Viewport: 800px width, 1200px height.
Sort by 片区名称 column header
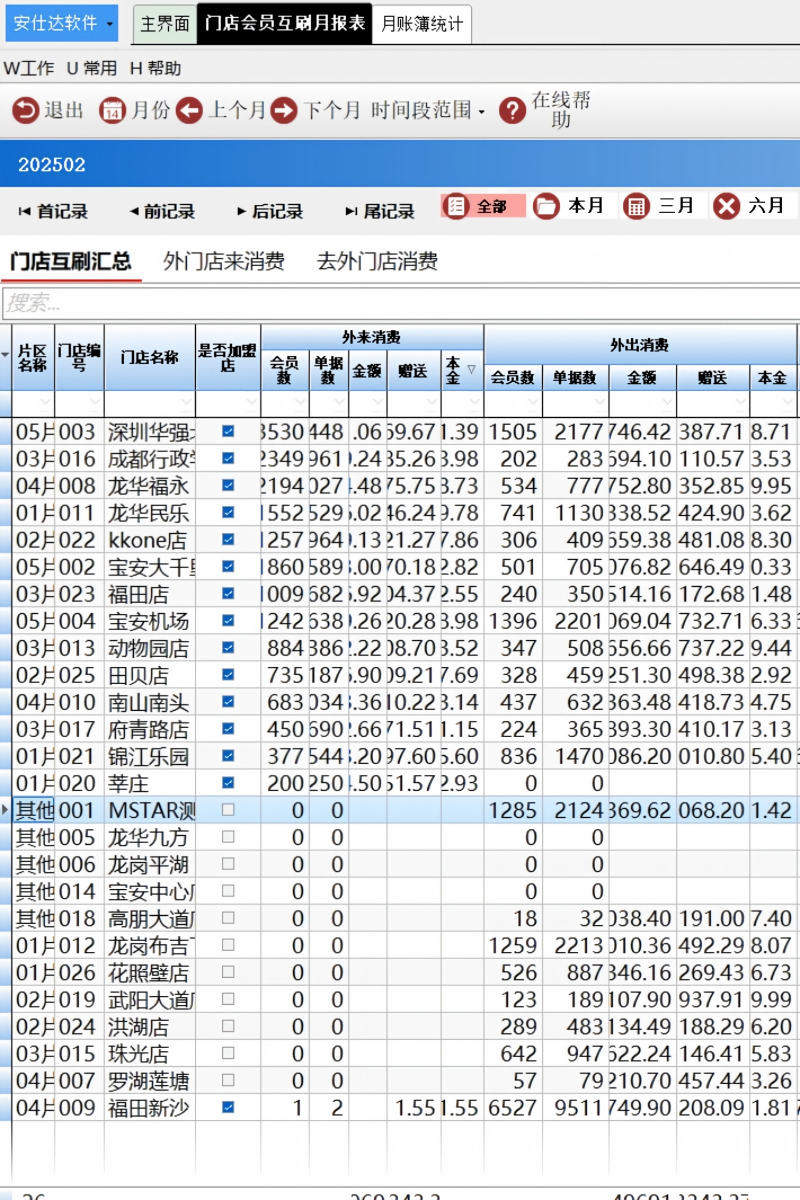(x=32, y=357)
